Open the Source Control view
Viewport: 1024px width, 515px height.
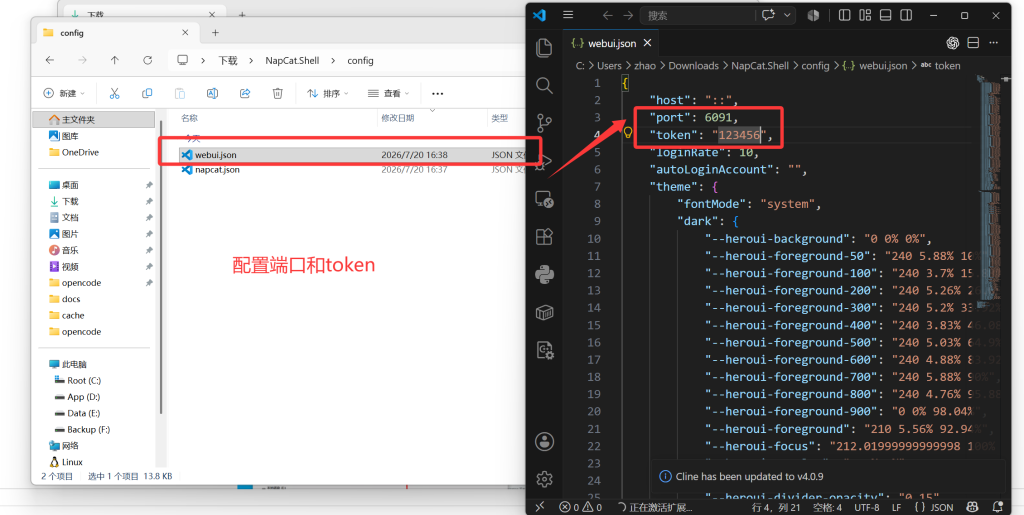tap(544, 123)
